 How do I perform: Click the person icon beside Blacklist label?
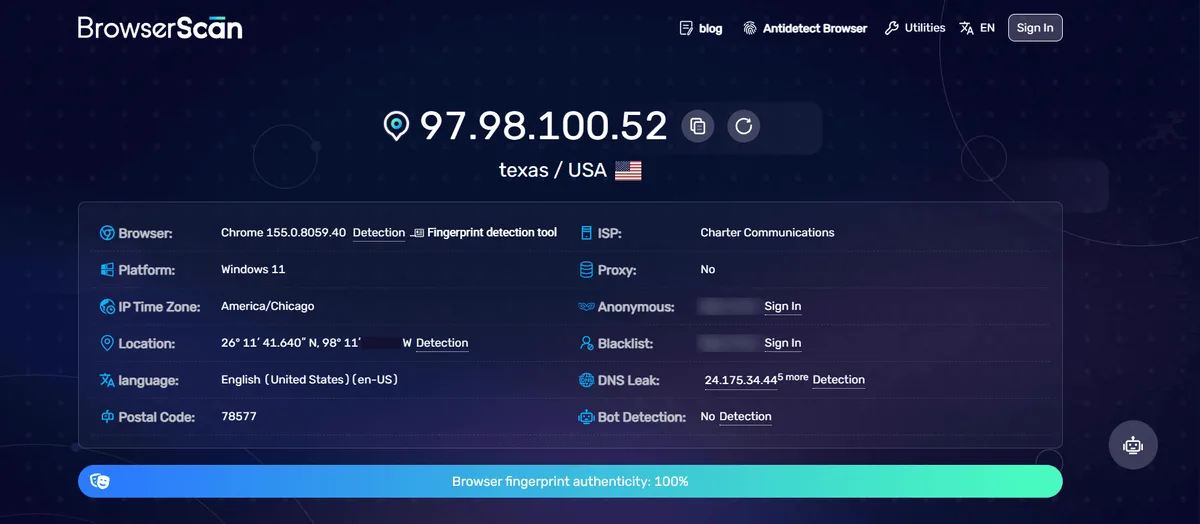[x=587, y=343]
